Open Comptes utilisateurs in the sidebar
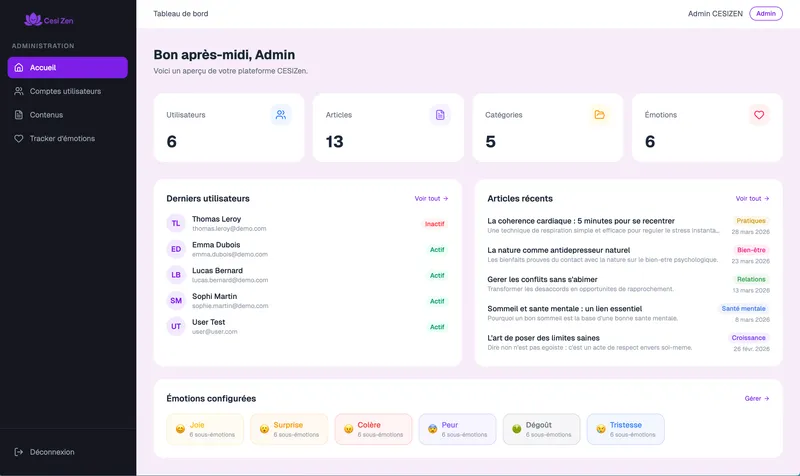Screen dimensions: 800x476 [65, 91]
